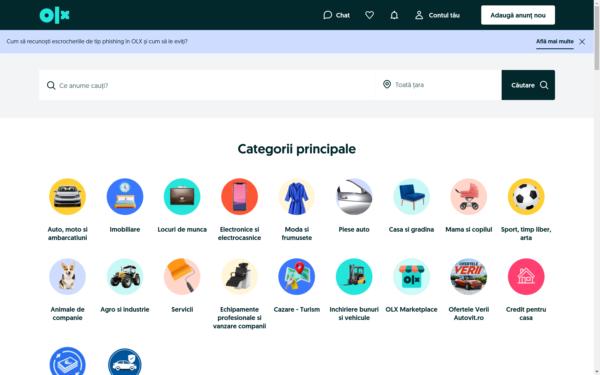Open Credit pentru casa house icon

[x=526, y=277]
